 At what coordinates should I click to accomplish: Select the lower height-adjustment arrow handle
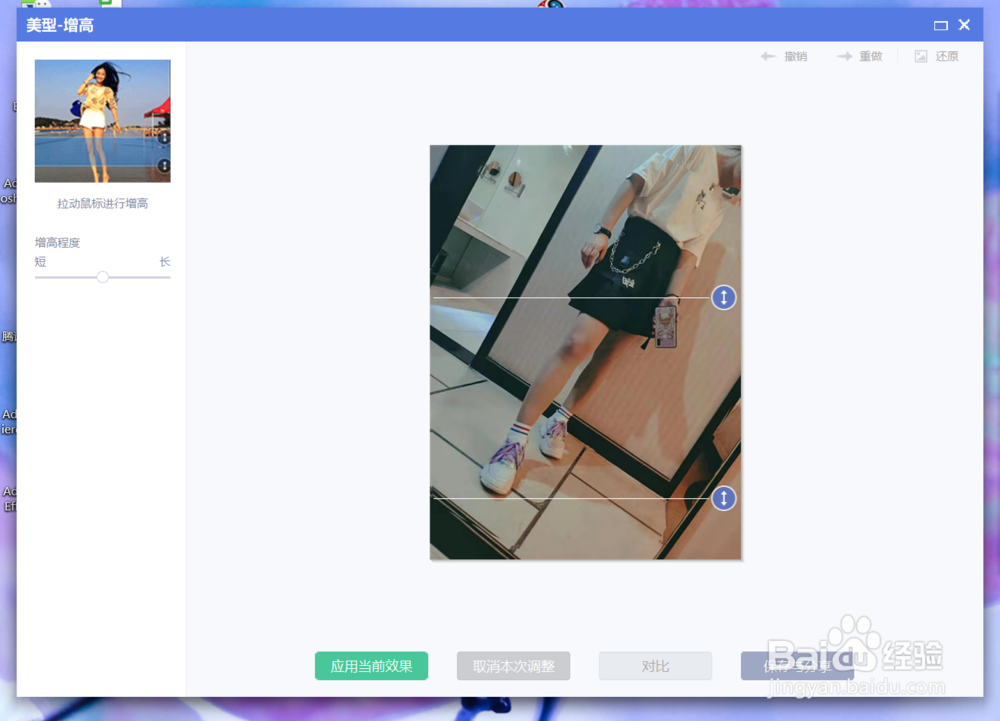tap(724, 498)
